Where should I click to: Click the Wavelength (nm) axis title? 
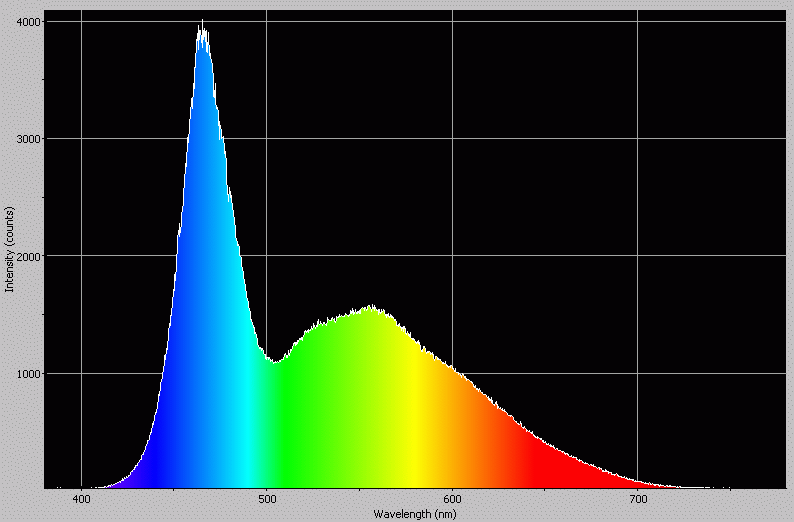[x=415, y=514]
